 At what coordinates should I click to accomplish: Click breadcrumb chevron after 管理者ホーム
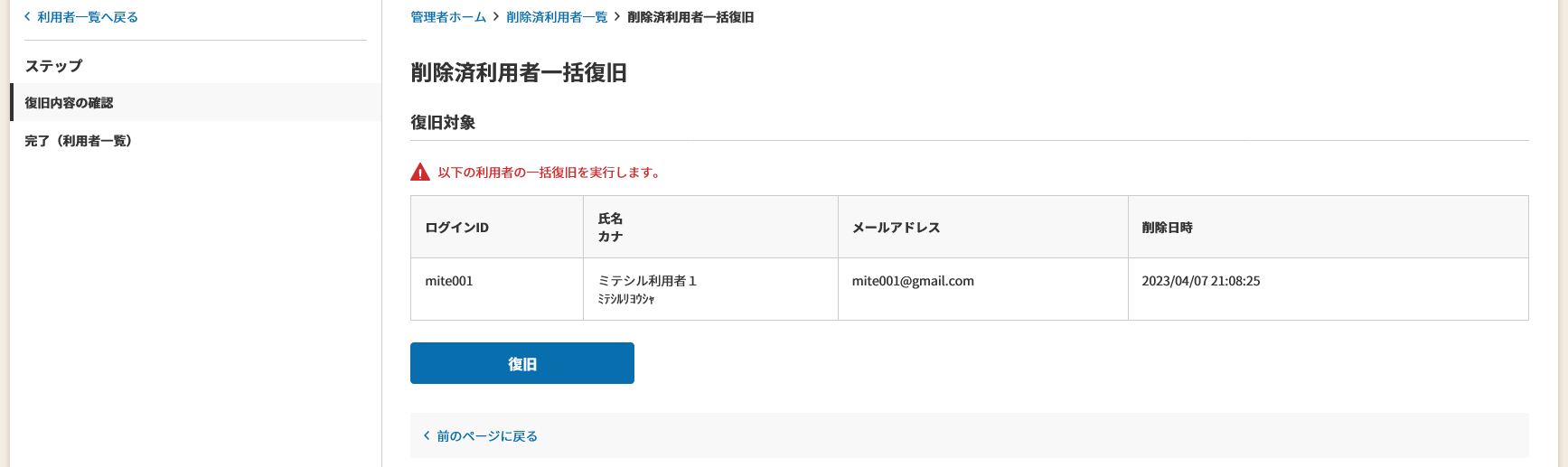[x=496, y=16]
